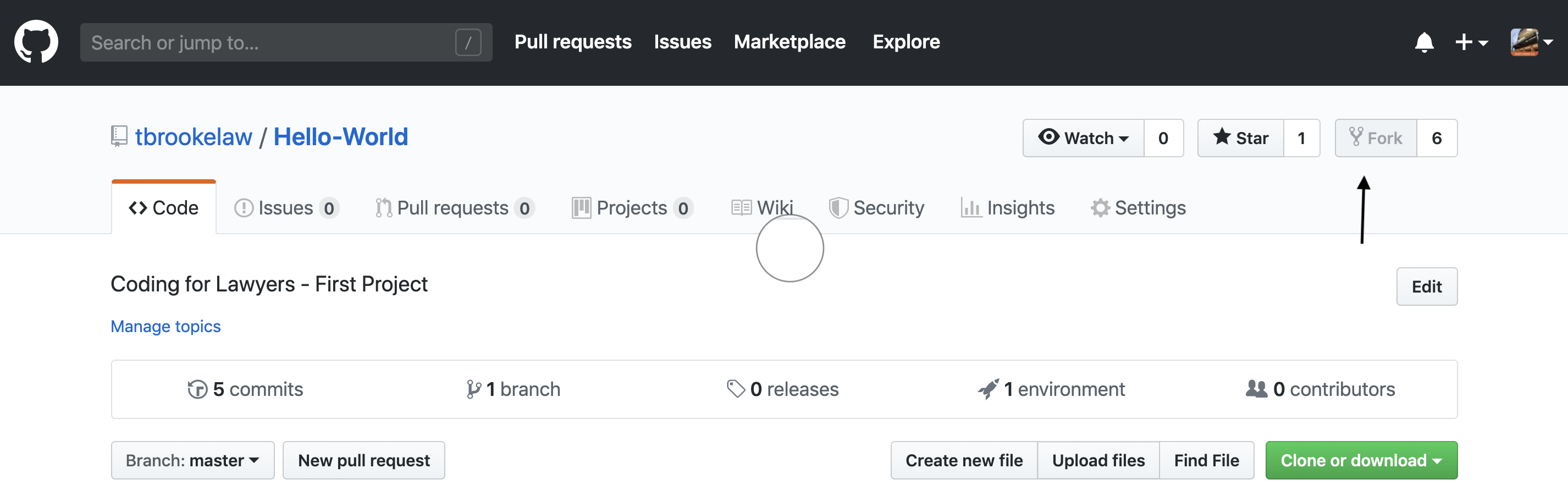The height and width of the screenshot is (485, 1568).
Task: Open the plus create-new menu
Action: [x=1471, y=42]
